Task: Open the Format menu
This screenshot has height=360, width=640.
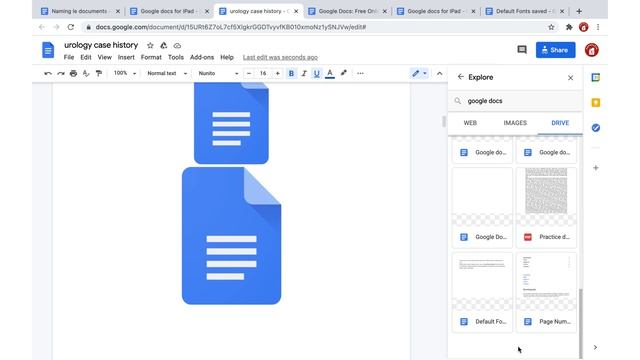Action: point(151,58)
